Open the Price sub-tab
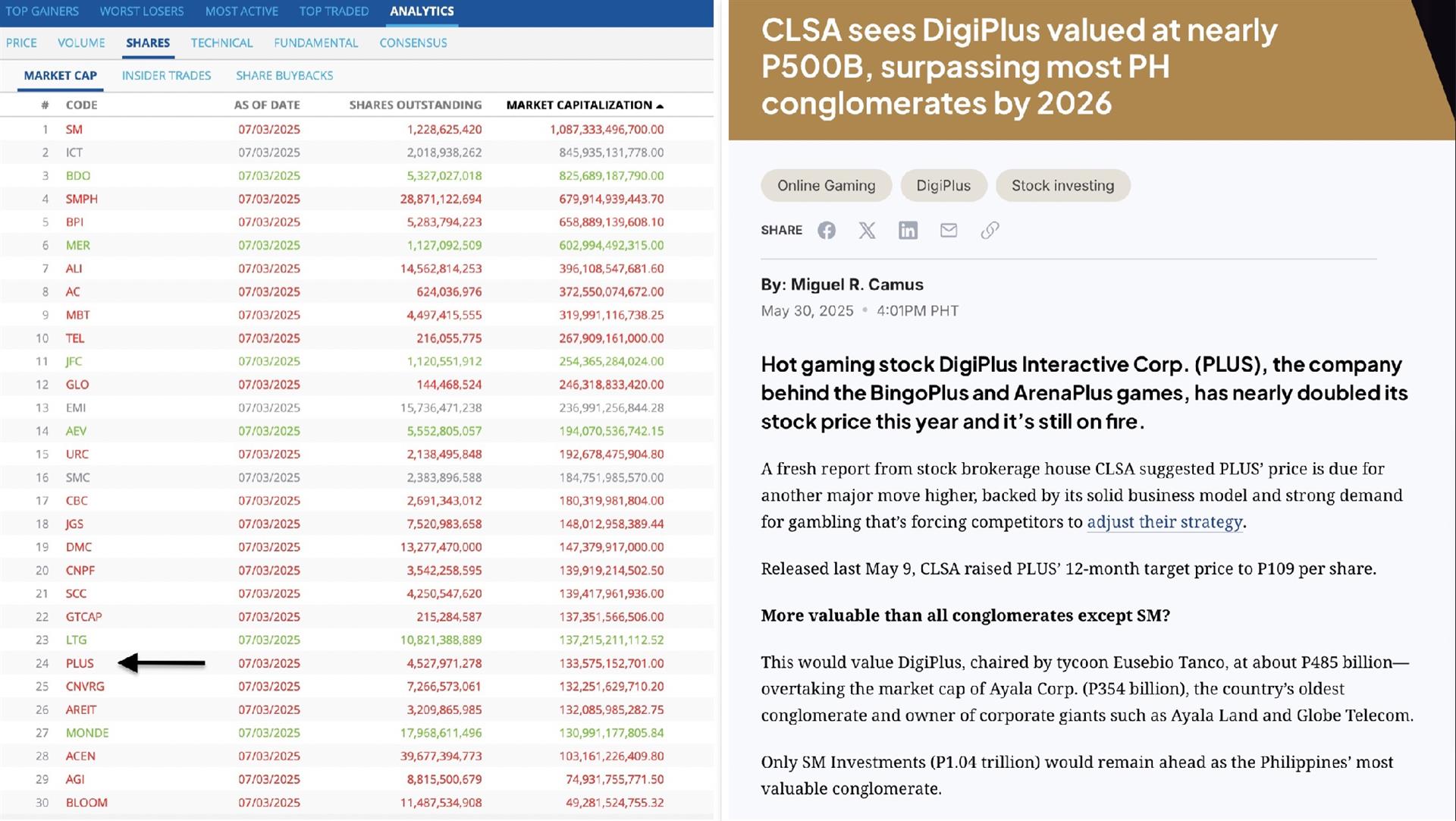Image resolution: width=1456 pixels, height=821 pixels. click(x=21, y=43)
